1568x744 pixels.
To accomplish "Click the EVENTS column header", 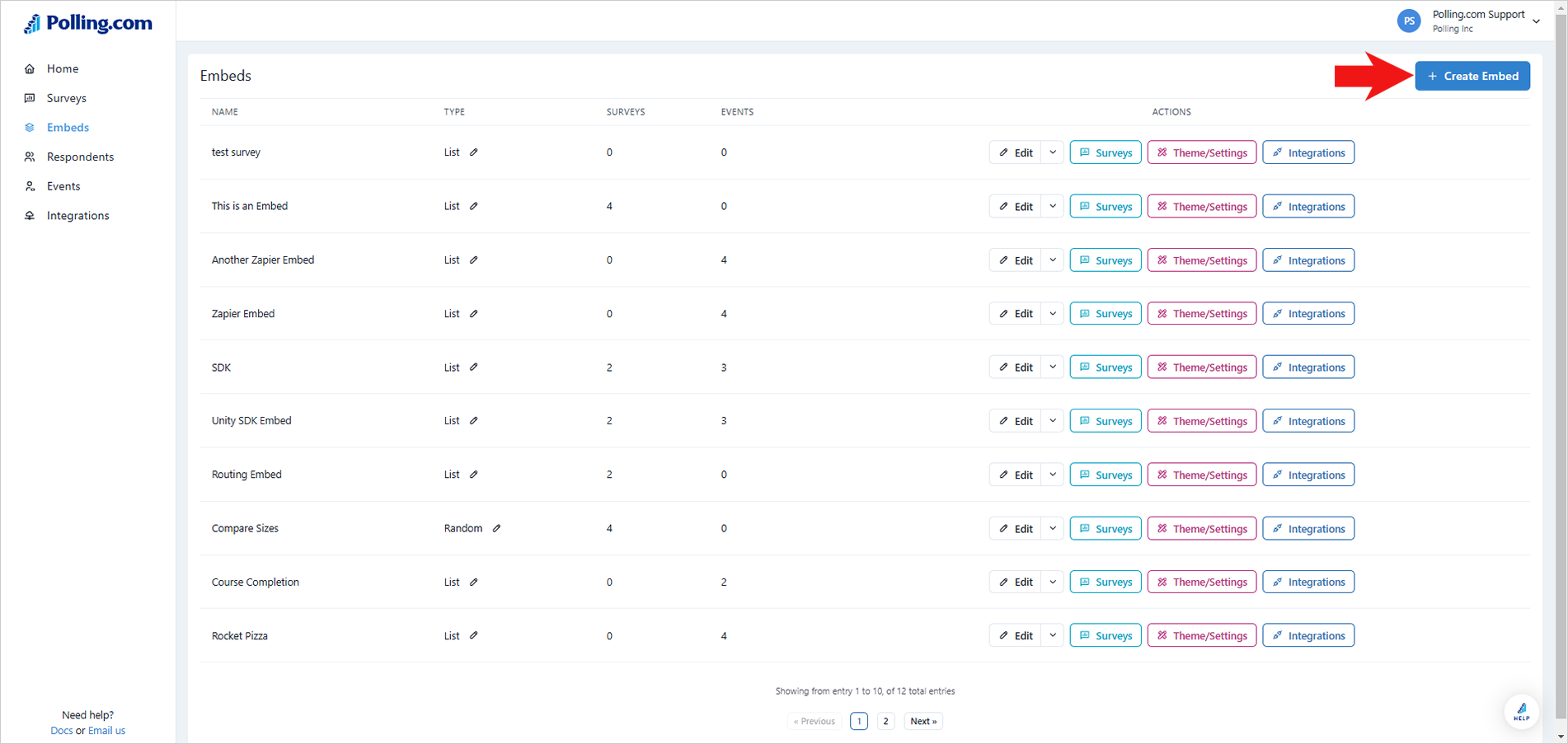I will tap(737, 112).
